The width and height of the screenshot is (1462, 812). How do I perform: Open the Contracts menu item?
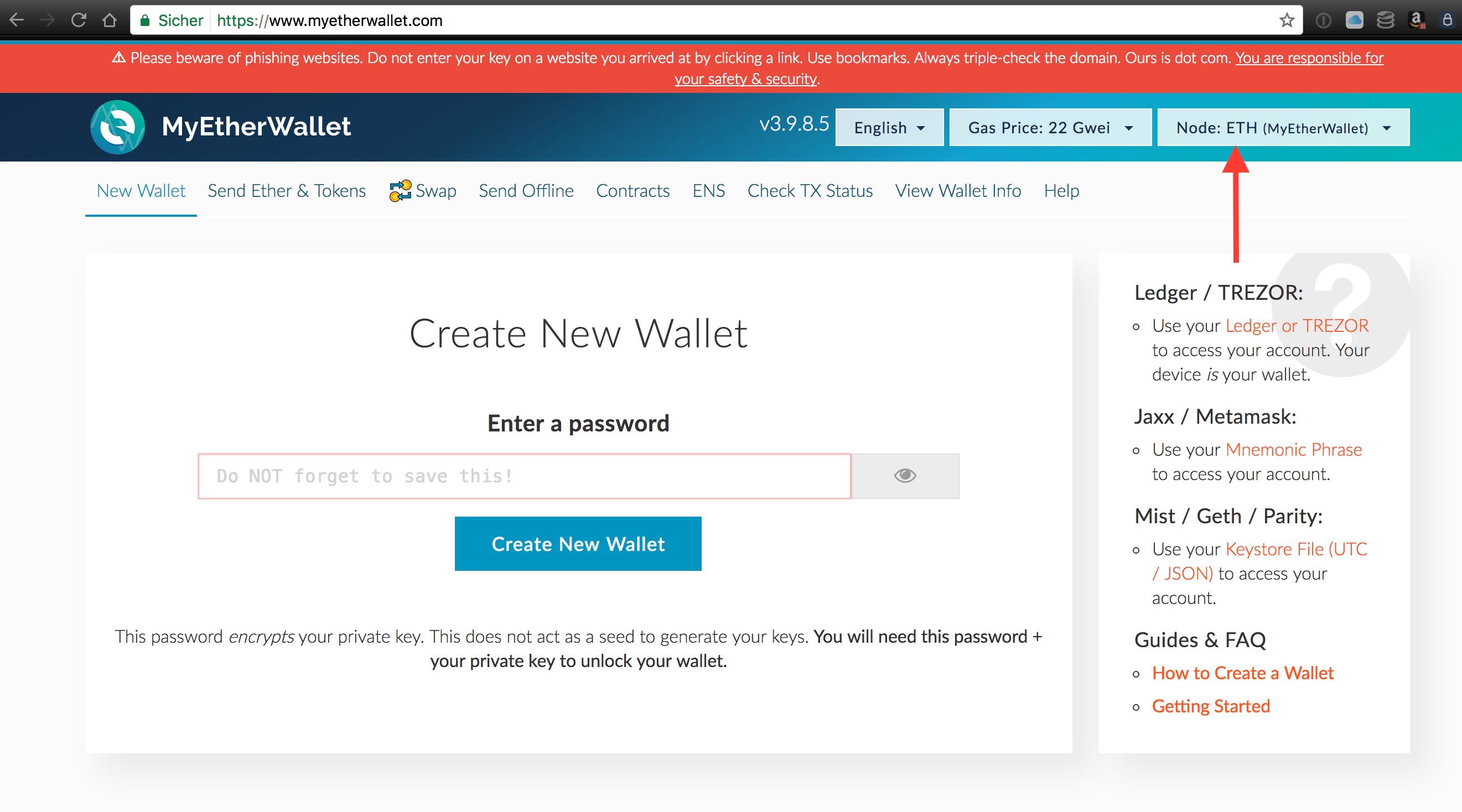634,190
